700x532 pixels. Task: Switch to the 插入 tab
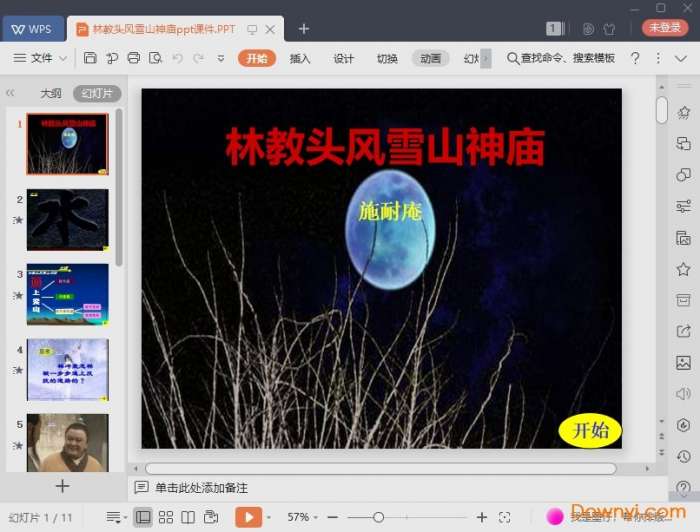click(300, 58)
